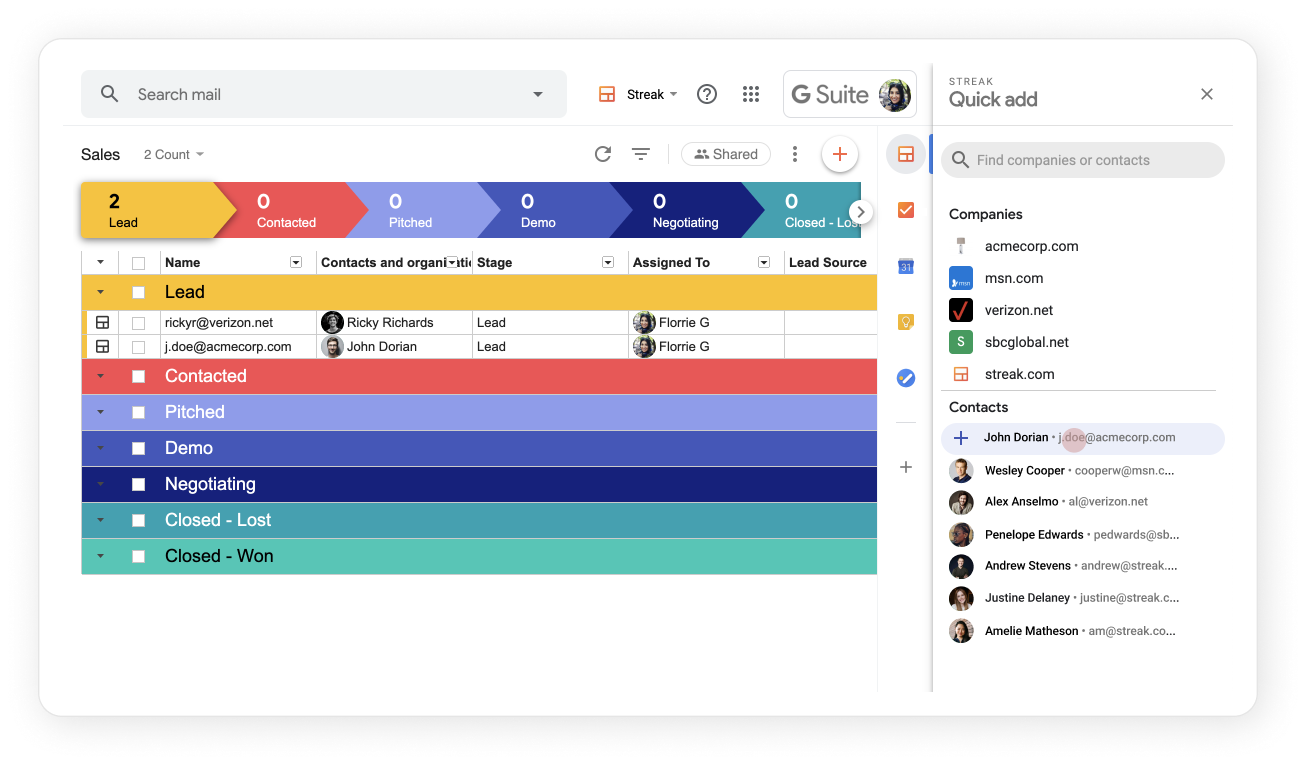Viewport: 1306px width, 765px height.
Task: Click the Help question mark icon
Action: tap(707, 93)
